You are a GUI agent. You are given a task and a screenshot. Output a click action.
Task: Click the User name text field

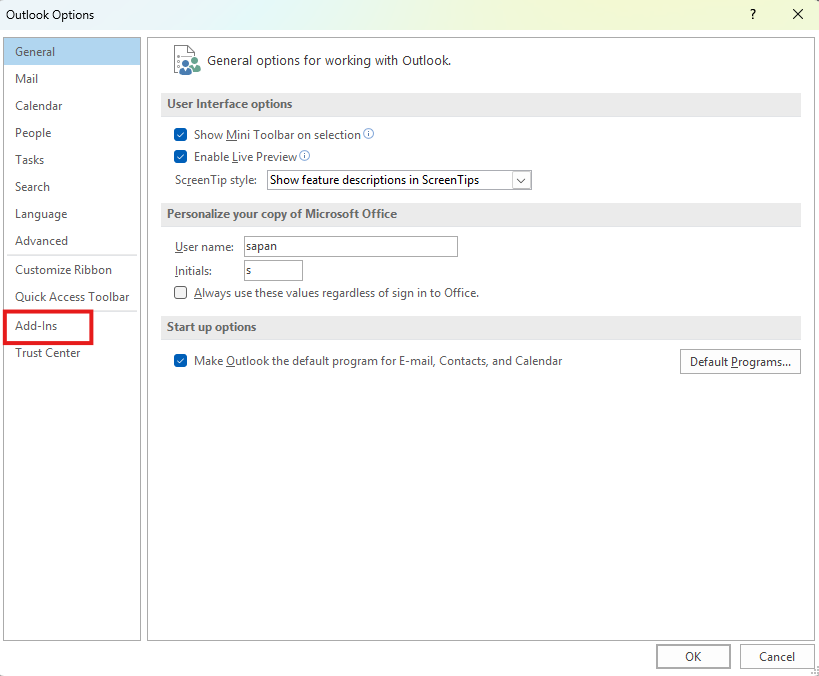(349, 247)
